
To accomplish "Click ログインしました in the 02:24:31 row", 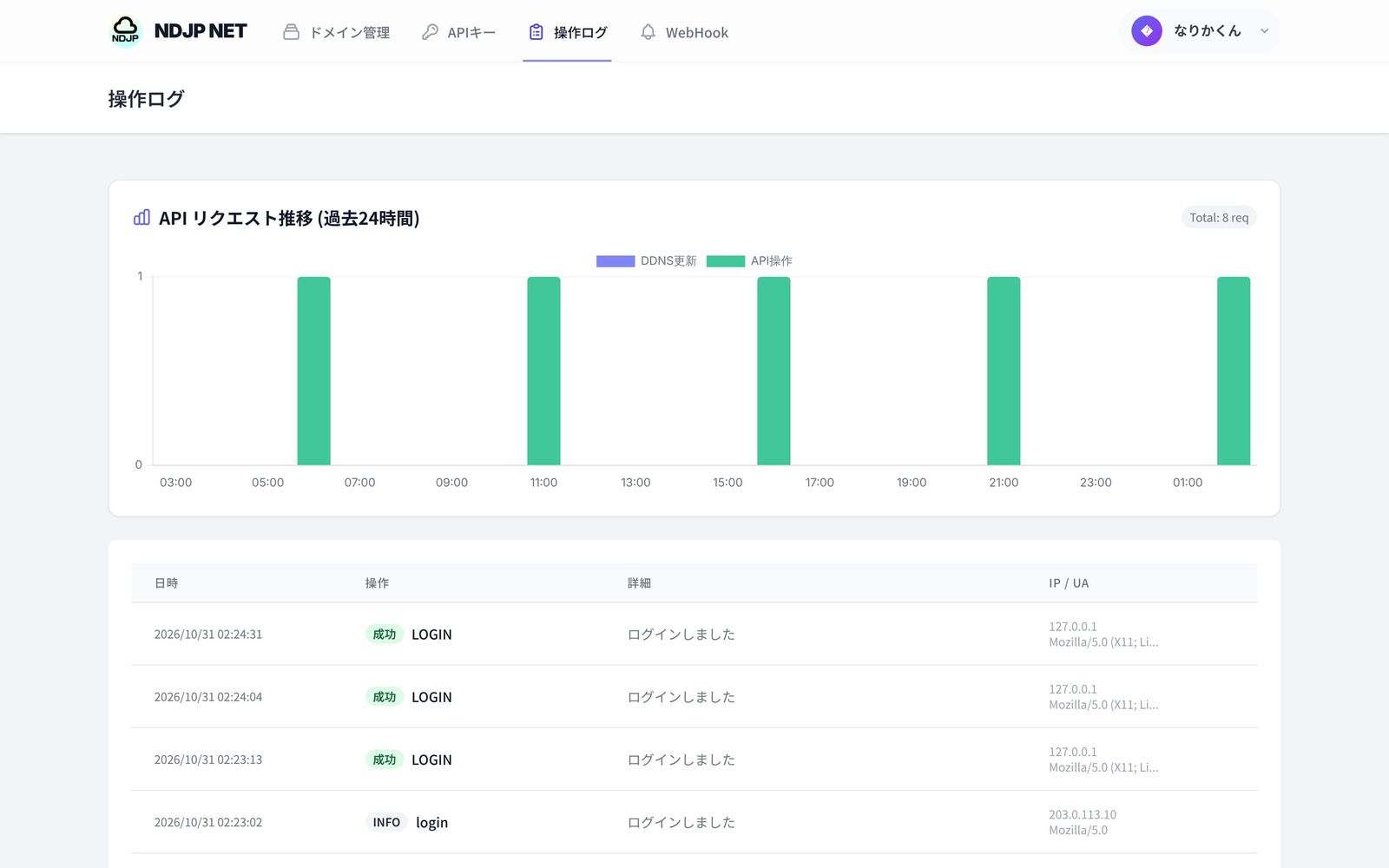I will click(x=681, y=635).
